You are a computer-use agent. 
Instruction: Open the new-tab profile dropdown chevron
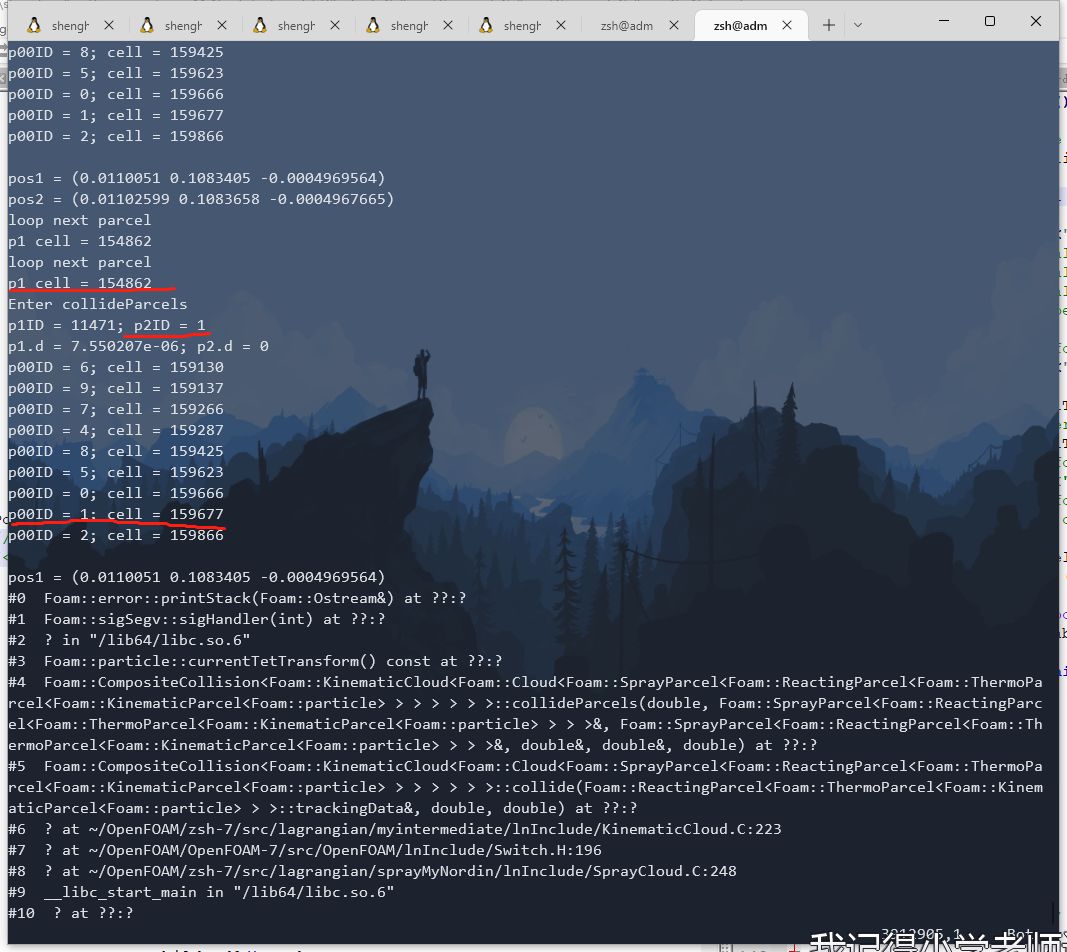[857, 26]
